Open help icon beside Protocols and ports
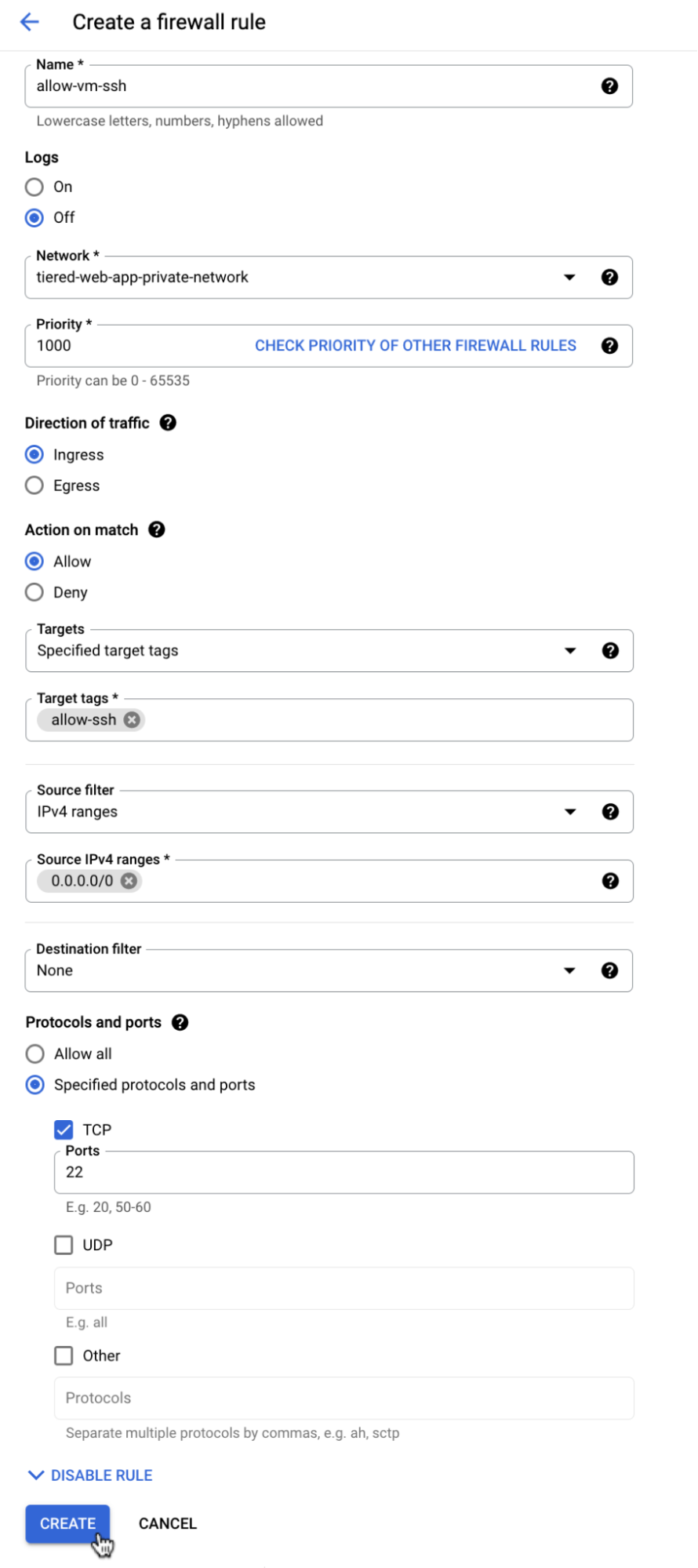Image resolution: width=698 pixels, height=1568 pixels. [x=180, y=1022]
